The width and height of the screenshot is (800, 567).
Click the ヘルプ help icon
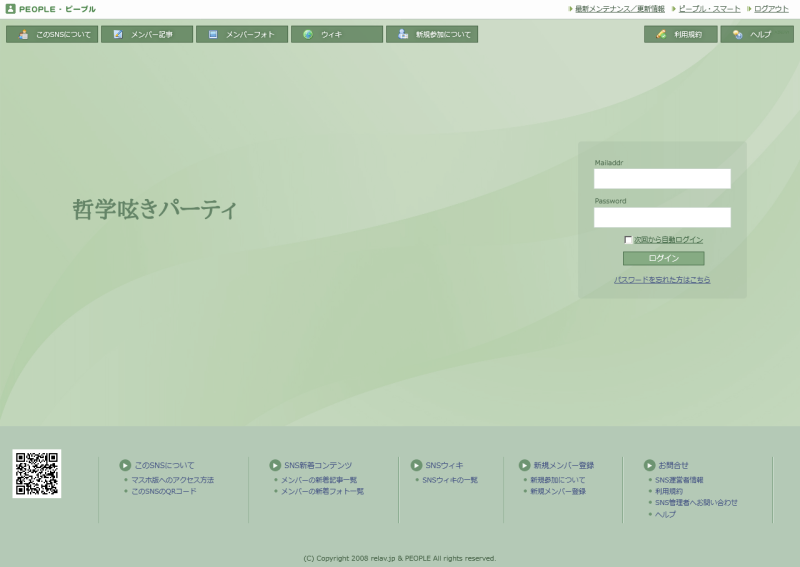737,34
